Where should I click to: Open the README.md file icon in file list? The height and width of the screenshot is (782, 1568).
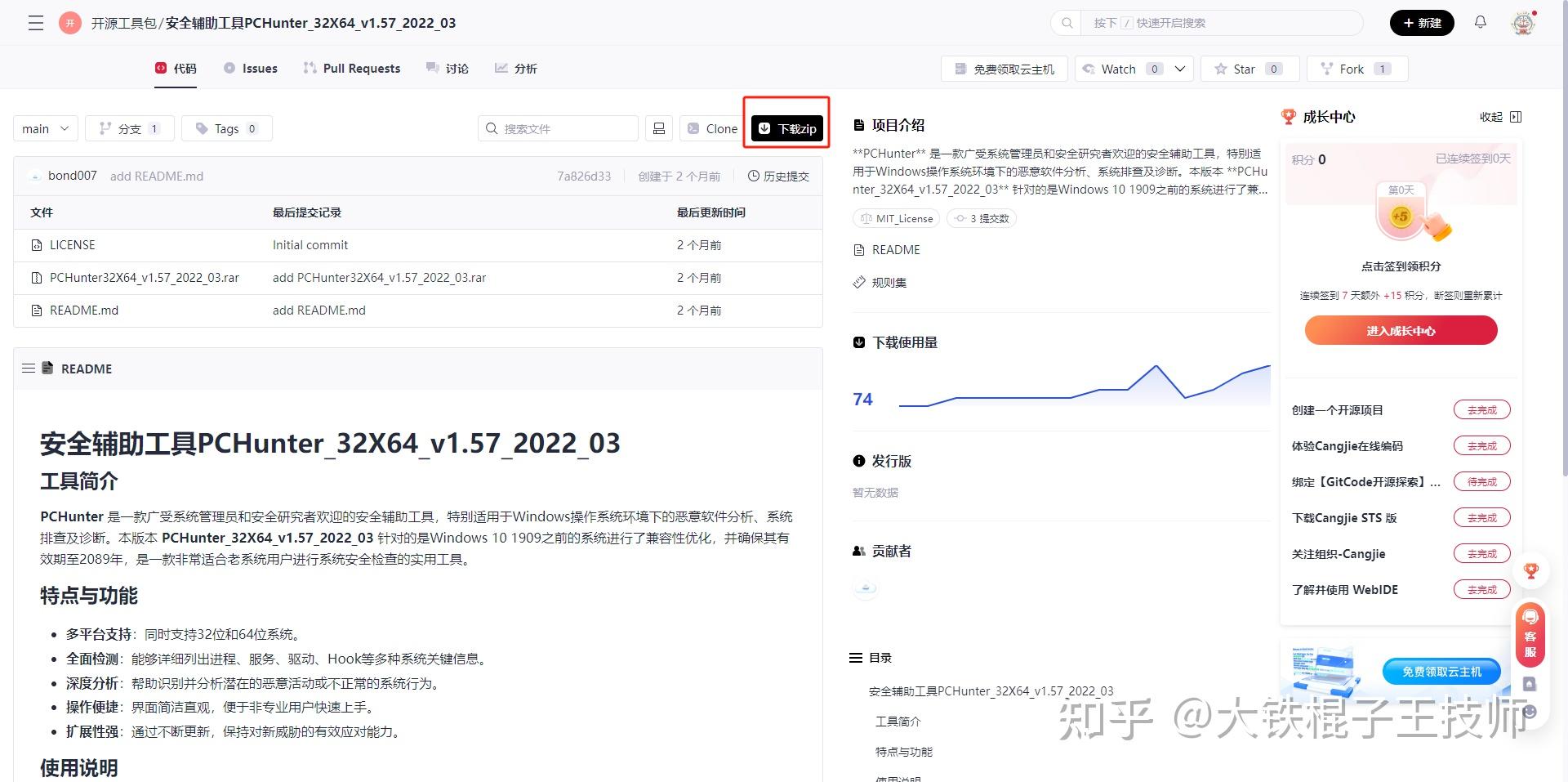37,310
